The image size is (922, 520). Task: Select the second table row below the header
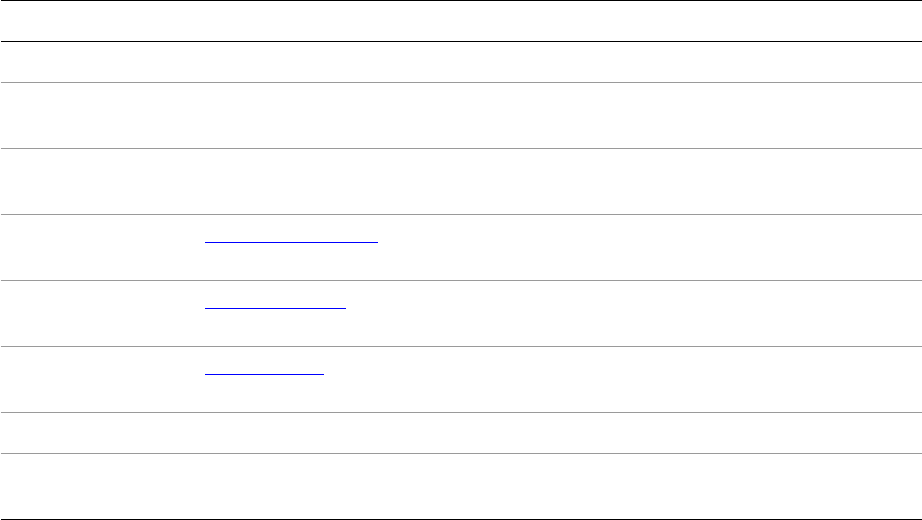[460, 116]
